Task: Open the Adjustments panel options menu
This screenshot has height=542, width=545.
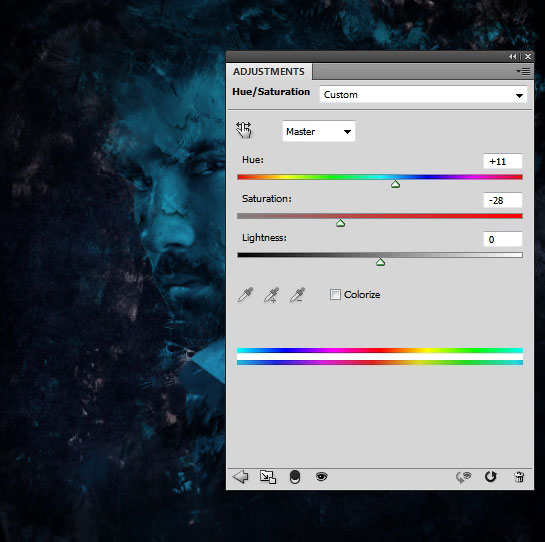Action: click(x=523, y=72)
